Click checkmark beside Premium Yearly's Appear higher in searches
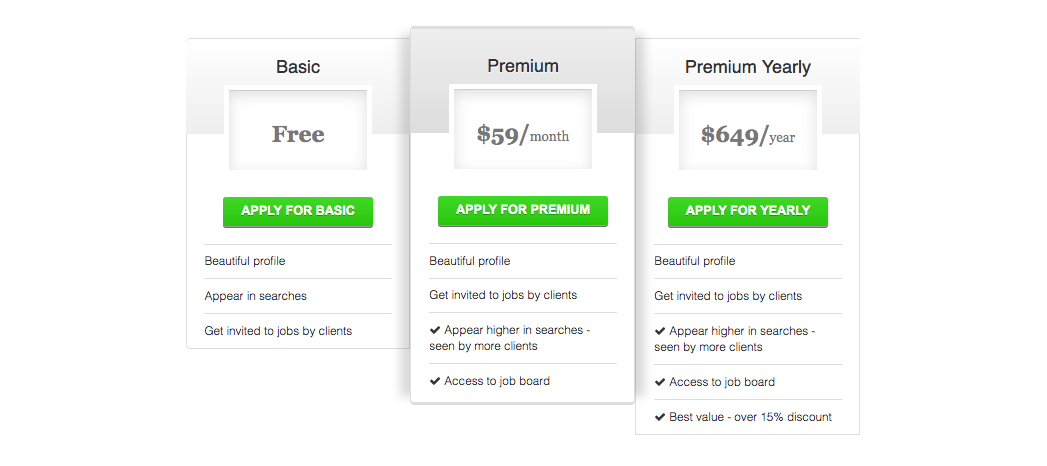 (660, 331)
